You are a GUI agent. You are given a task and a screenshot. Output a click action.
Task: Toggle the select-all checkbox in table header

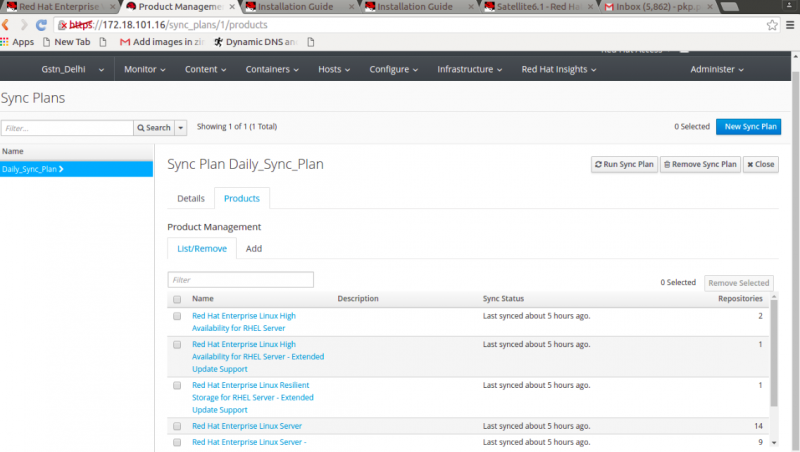pos(177,299)
